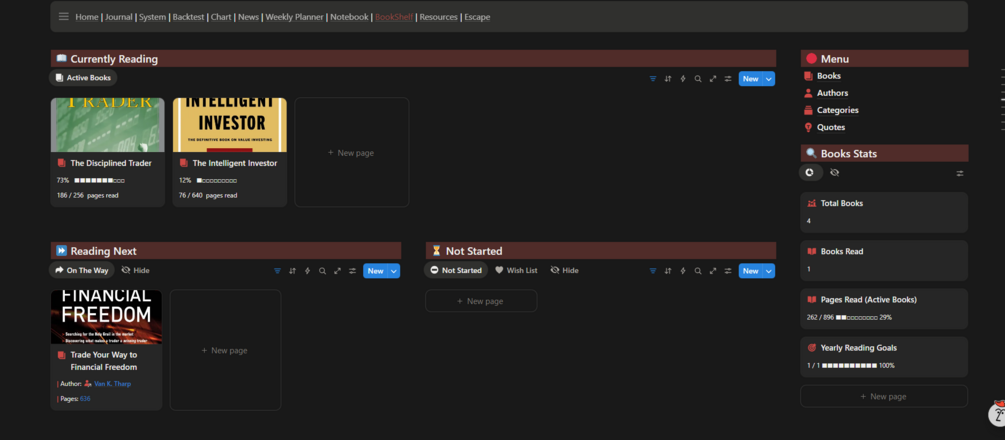Open the floating assistant face icon
1005x440 pixels.
click(999, 414)
